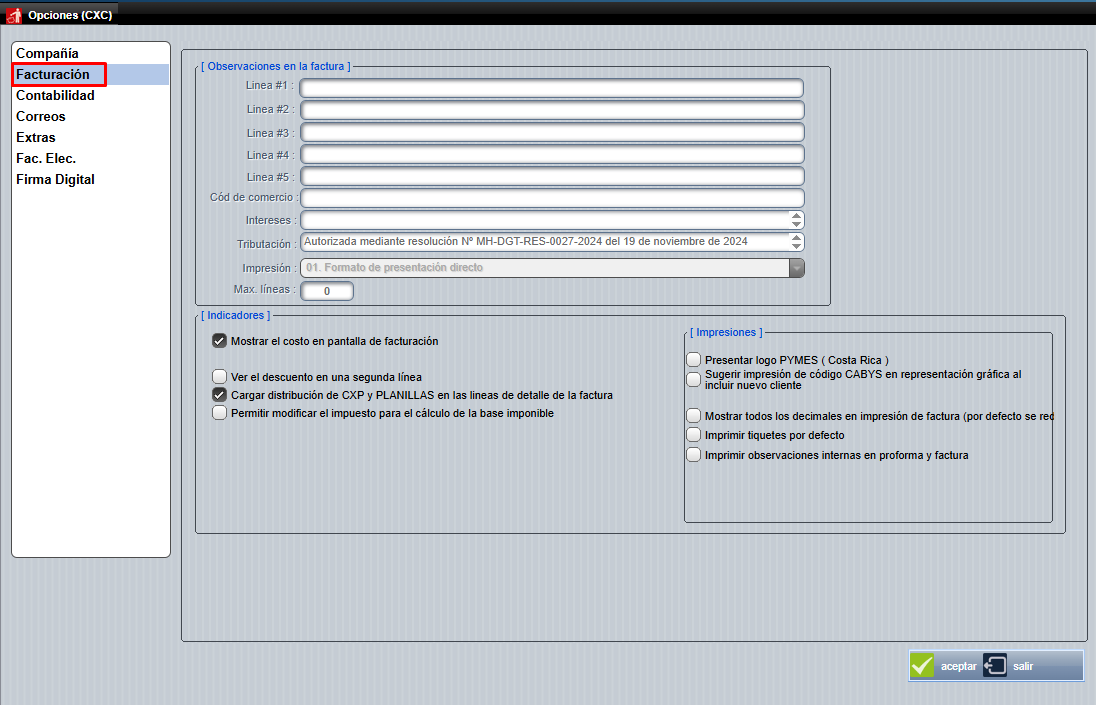
Task: Check Imprimir tiquetes por defecto
Action: pos(694,435)
